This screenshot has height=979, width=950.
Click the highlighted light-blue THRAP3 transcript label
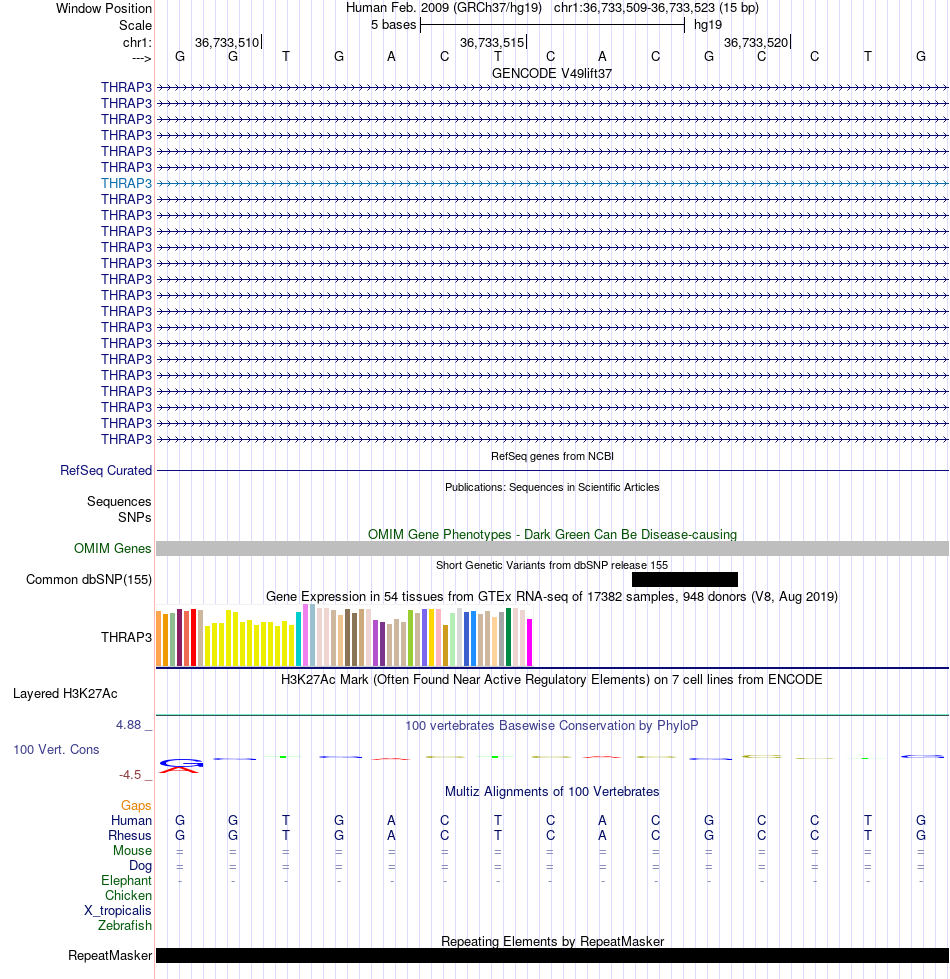coord(126,184)
